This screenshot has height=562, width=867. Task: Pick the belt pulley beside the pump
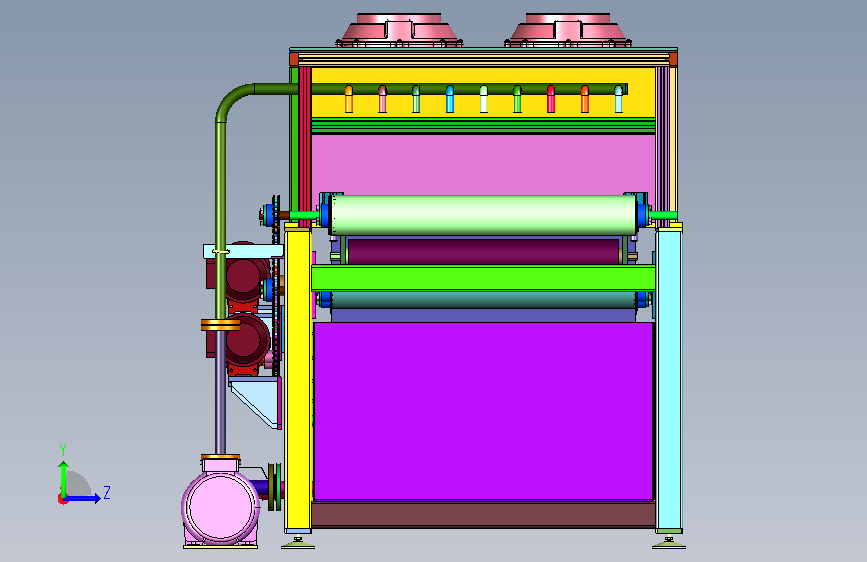pos(274,487)
